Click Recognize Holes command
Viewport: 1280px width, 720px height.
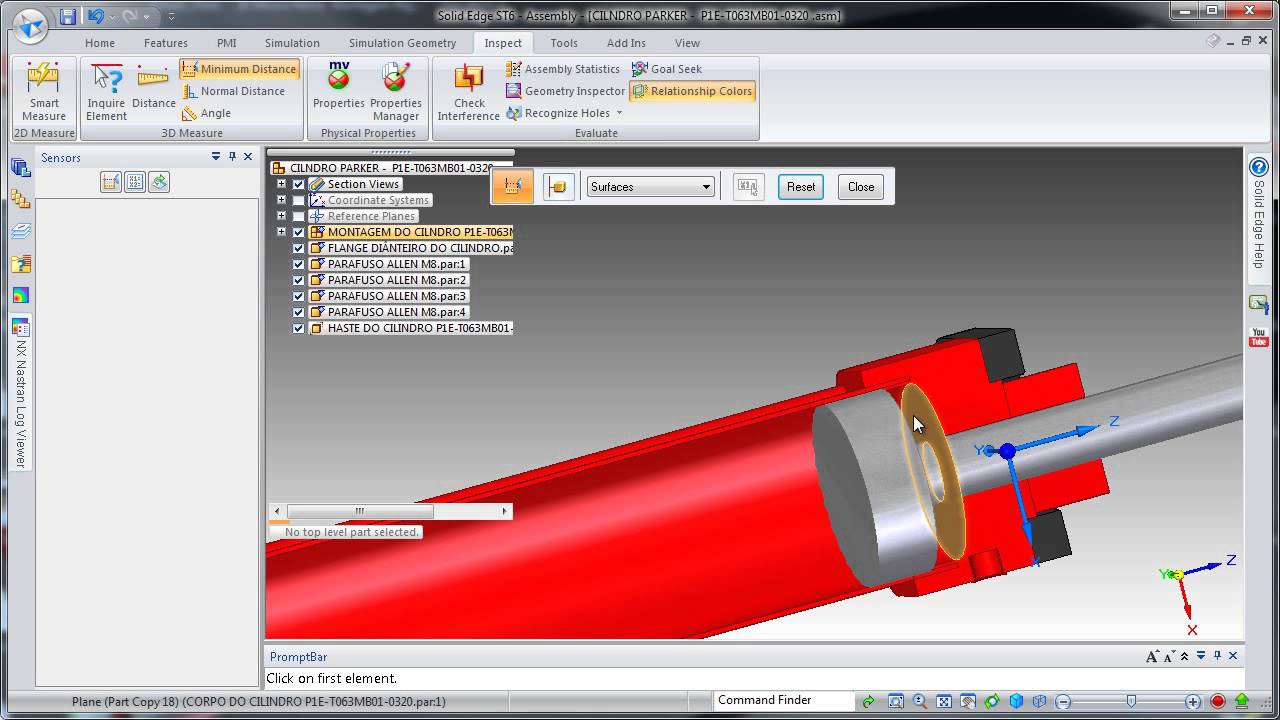coord(558,113)
